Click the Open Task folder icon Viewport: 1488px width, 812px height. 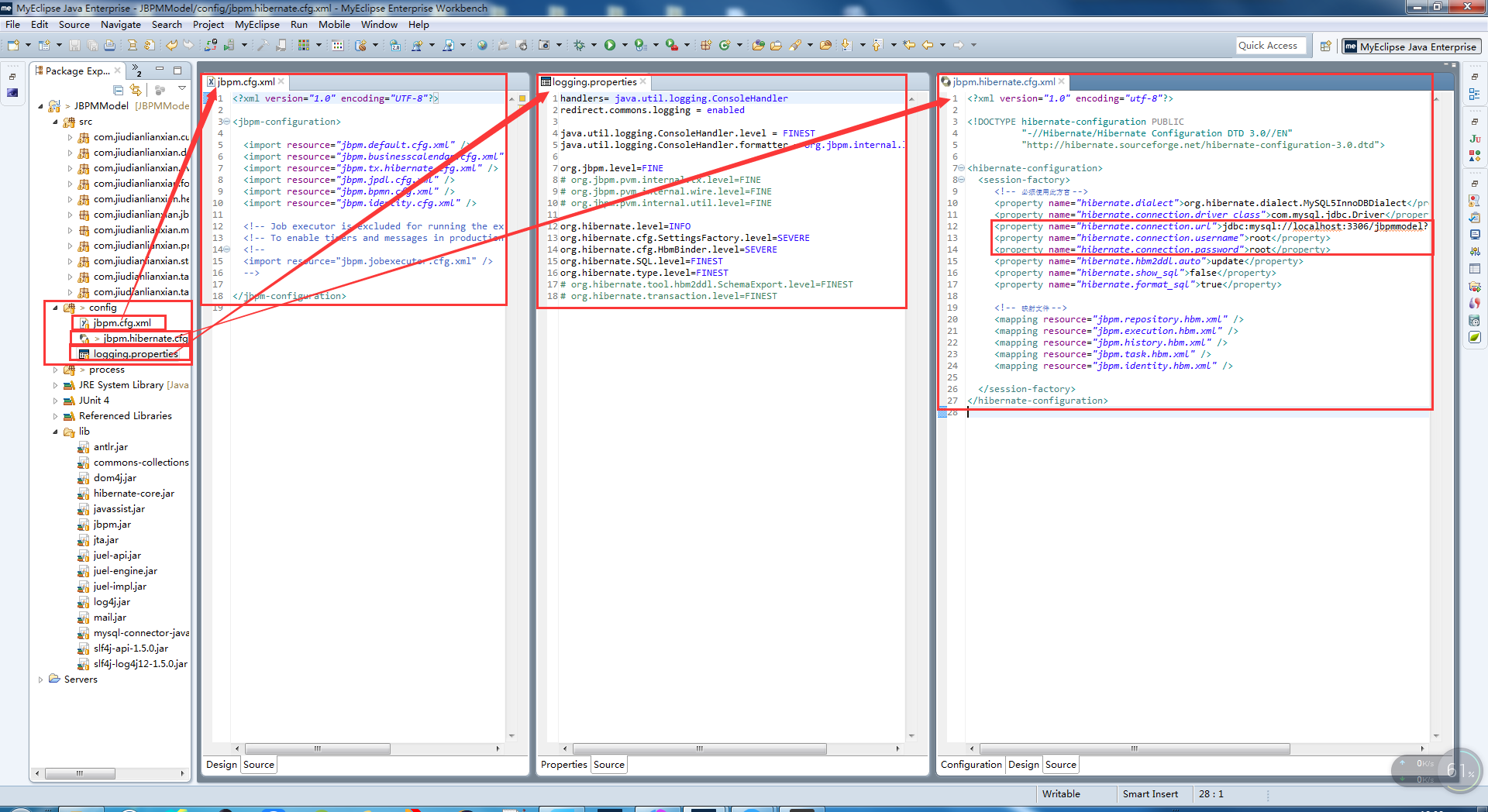coord(776,46)
